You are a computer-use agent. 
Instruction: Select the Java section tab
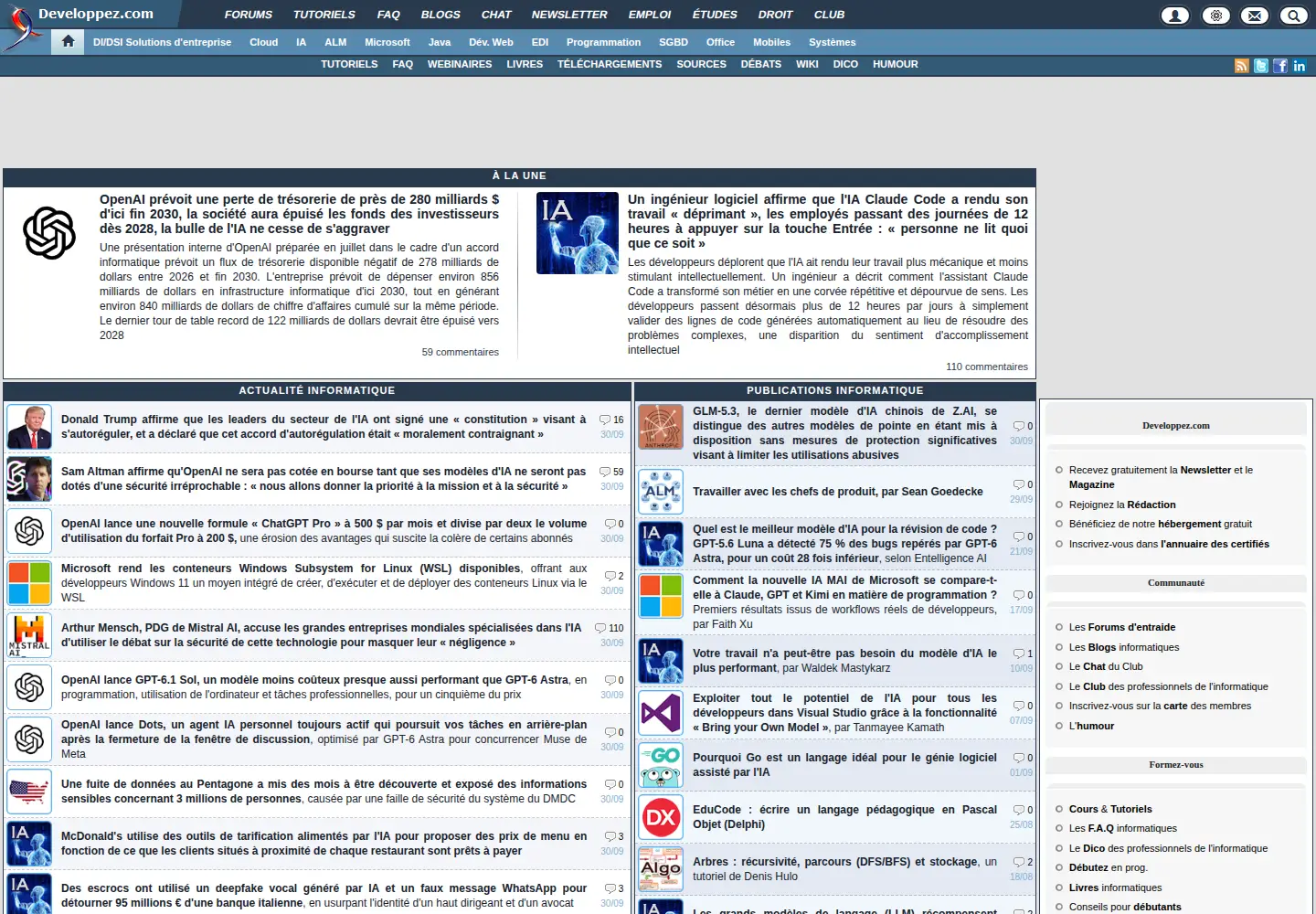click(x=440, y=42)
